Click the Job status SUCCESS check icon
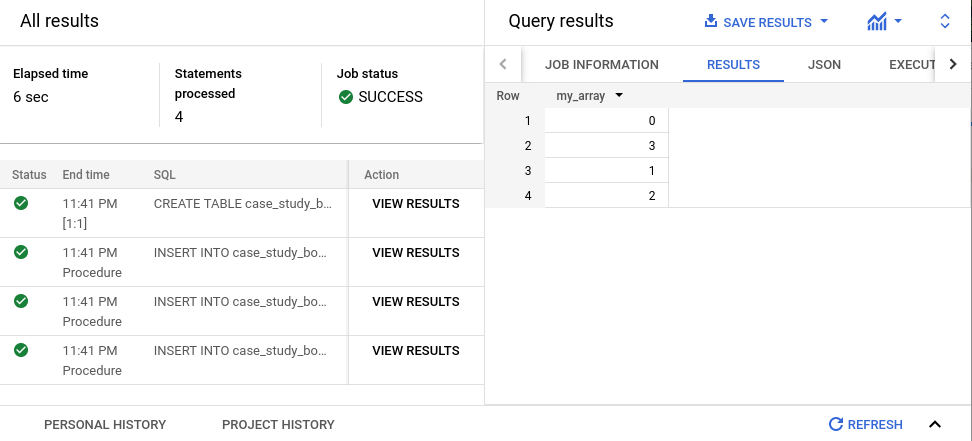The height and width of the screenshot is (441, 972). [x=346, y=97]
